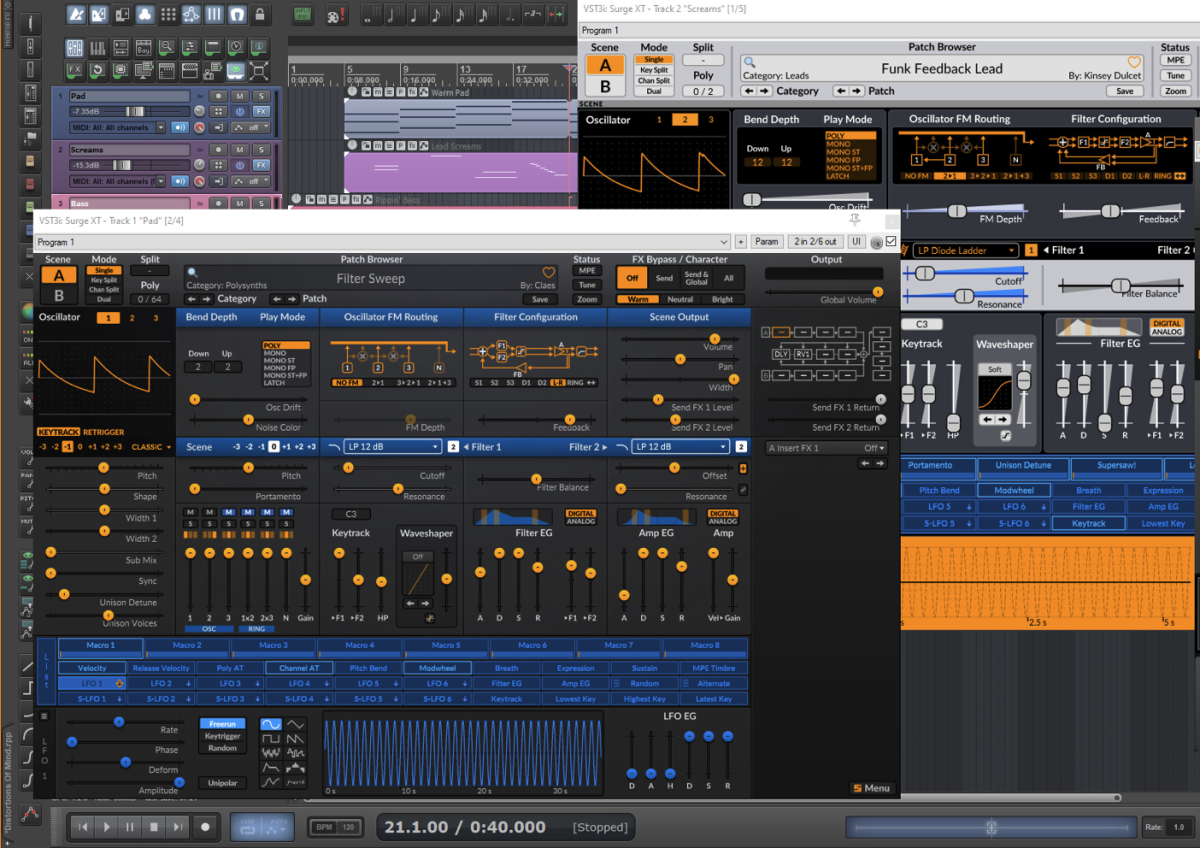Mute the Screams track
Screen dimensions: 1200x848
[x=240, y=149]
